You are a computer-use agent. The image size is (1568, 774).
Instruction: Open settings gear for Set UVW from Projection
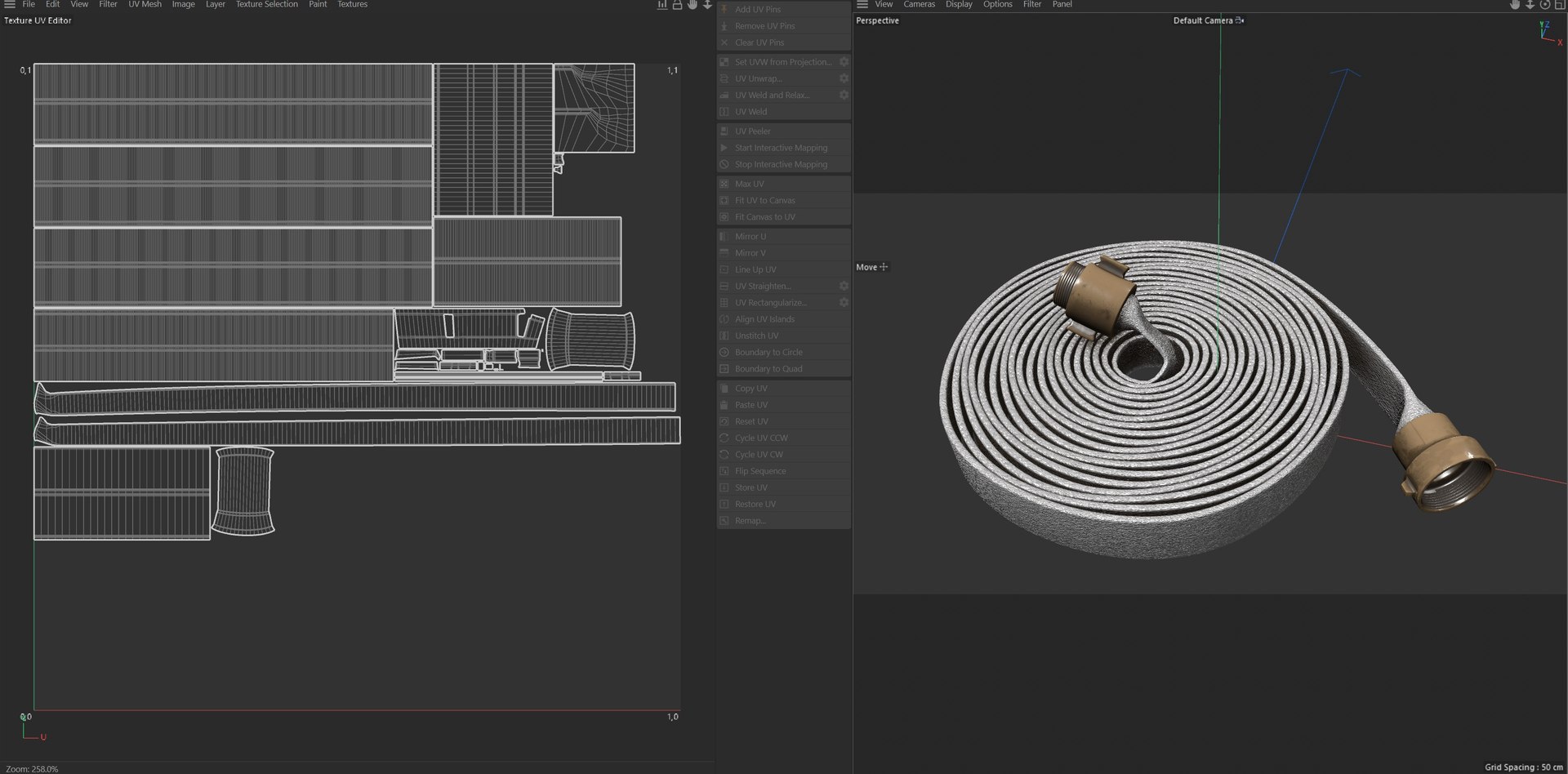click(844, 62)
